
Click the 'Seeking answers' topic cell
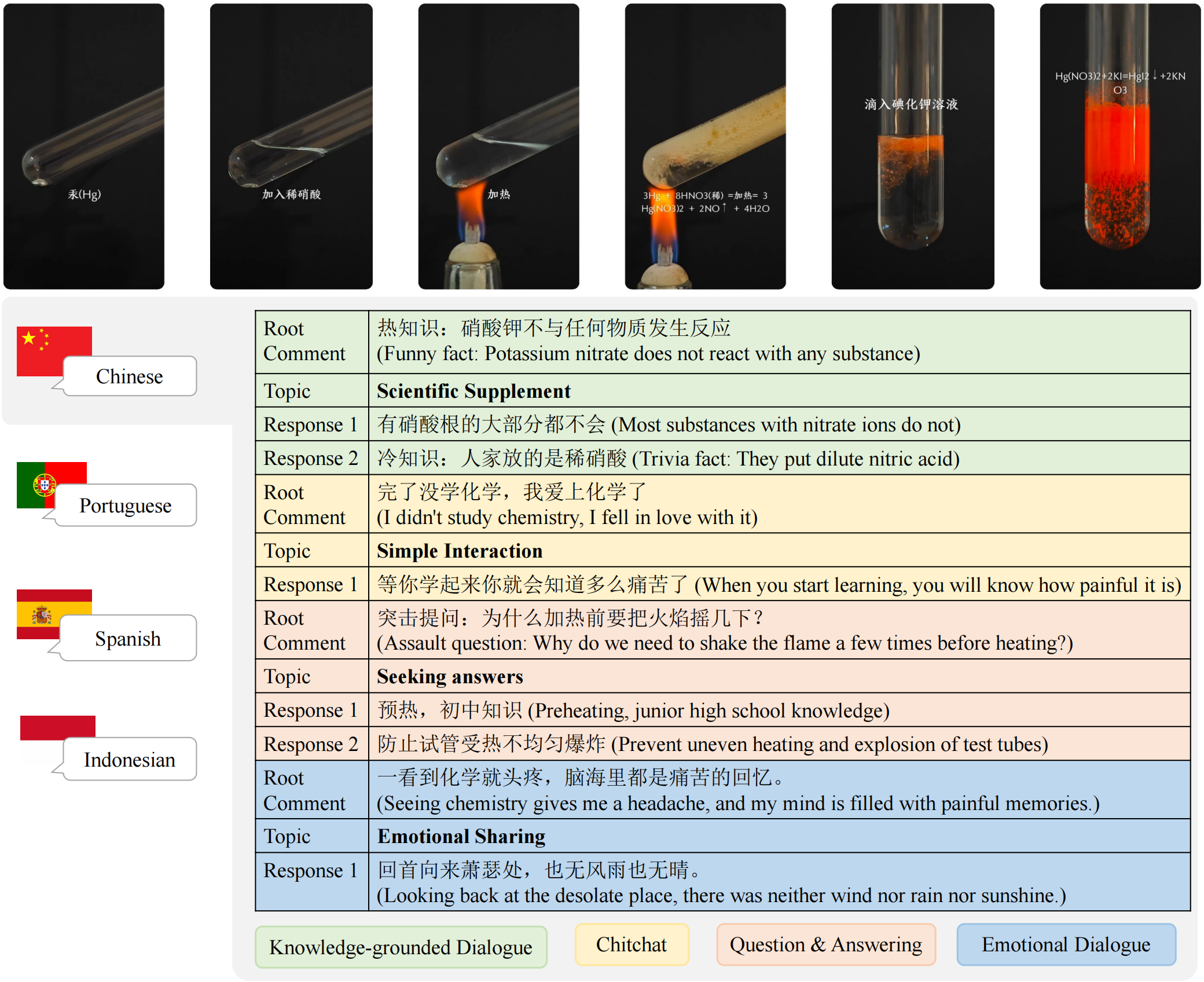pos(779,676)
